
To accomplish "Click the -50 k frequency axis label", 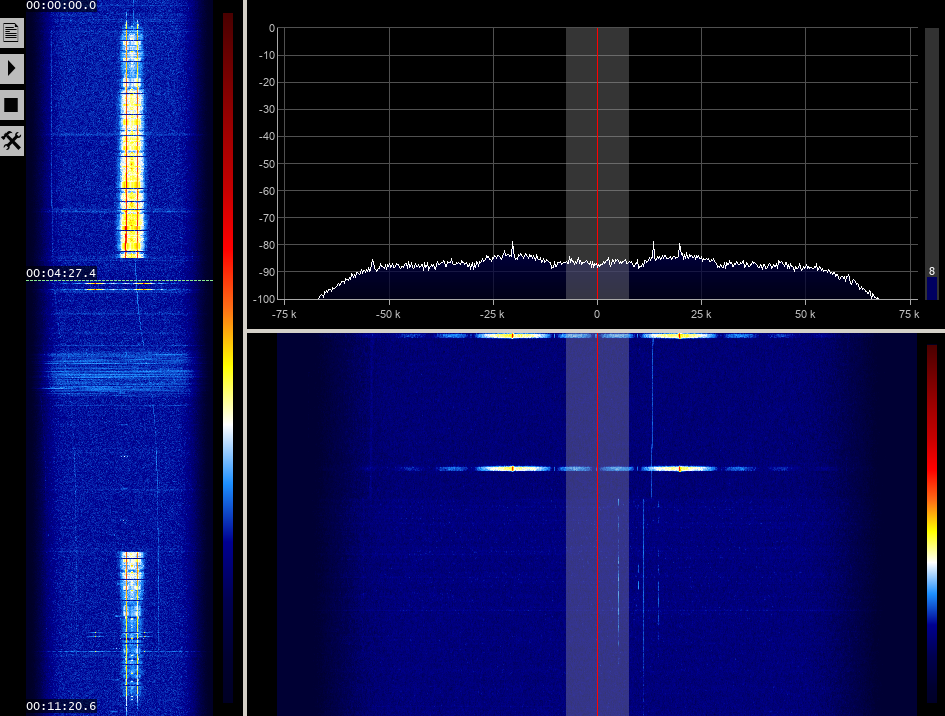I will [388, 314].
